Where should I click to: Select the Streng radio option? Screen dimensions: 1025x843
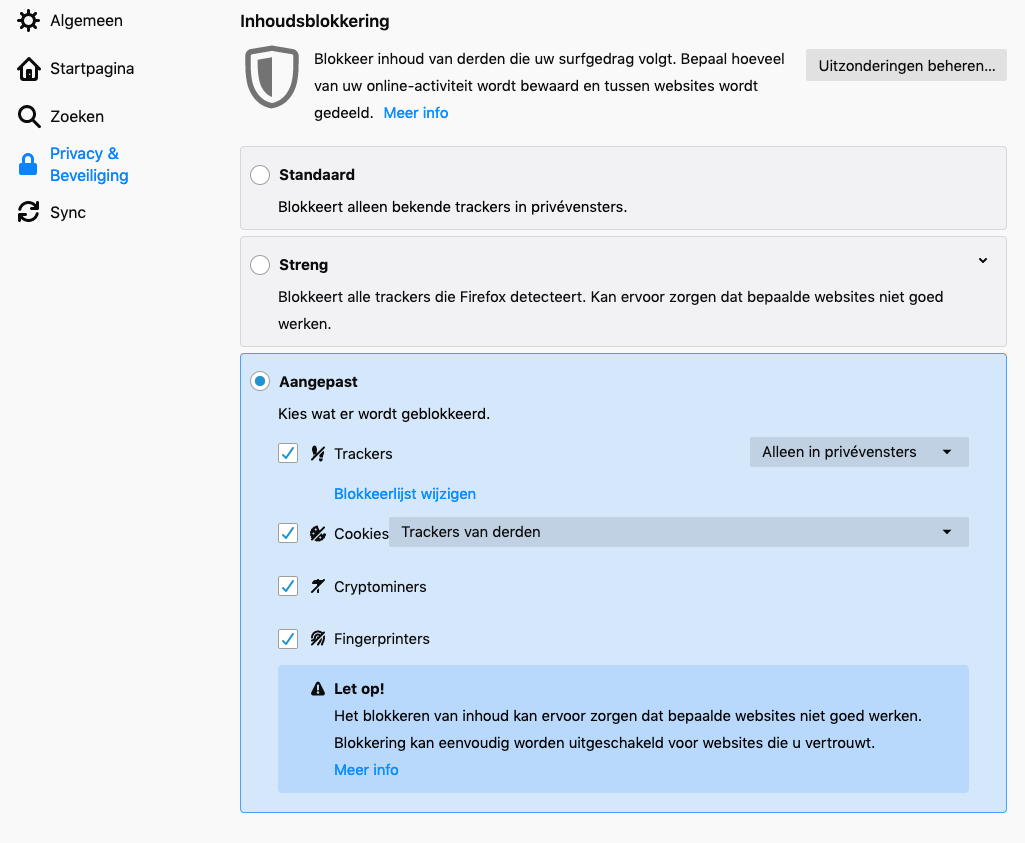[x=260, y=265]
